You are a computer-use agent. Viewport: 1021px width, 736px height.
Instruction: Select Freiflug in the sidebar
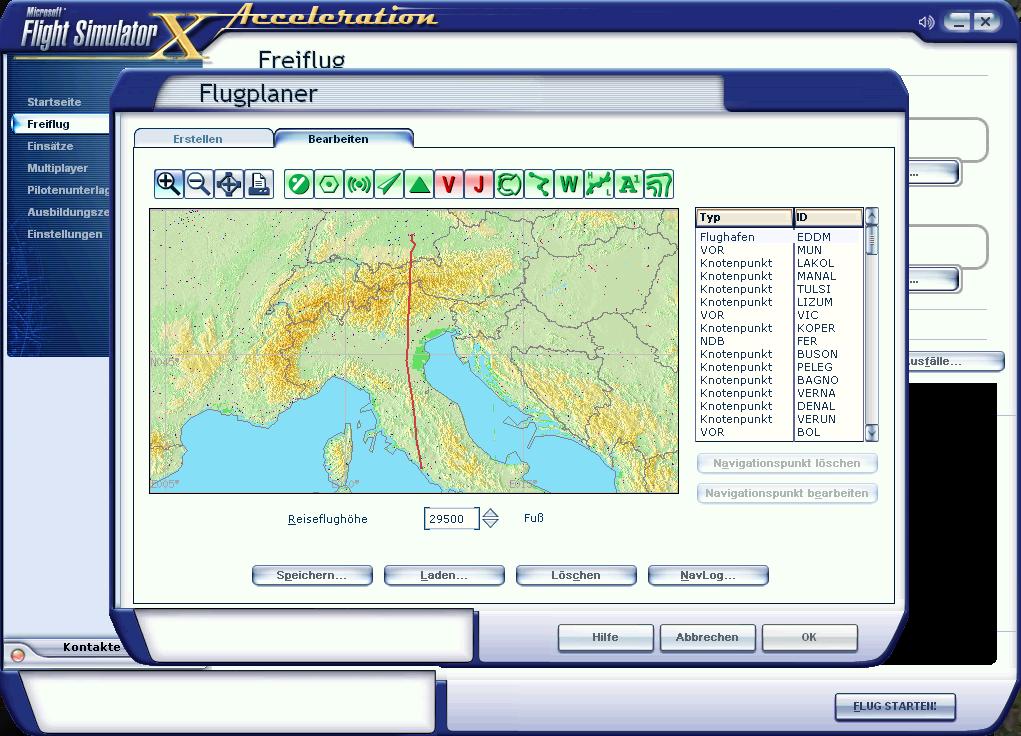coord(60,124)
